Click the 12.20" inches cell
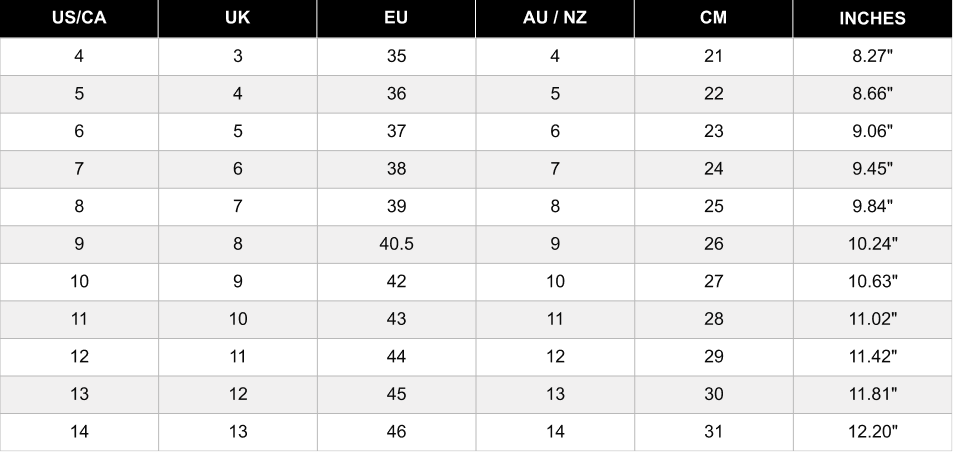The image size is (953, 452). pyautogui.click(x=872, y=432)
